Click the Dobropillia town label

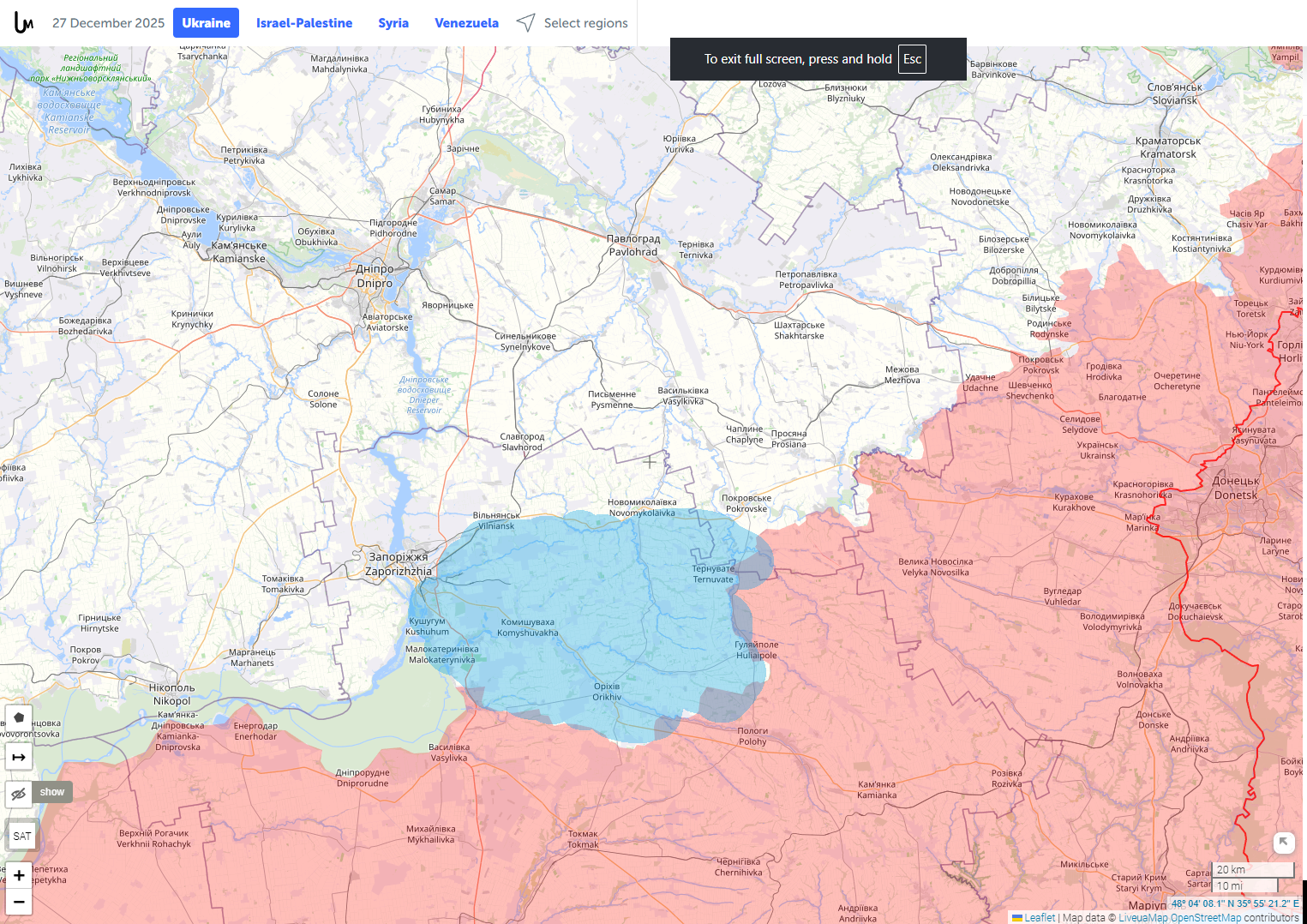1014,275
